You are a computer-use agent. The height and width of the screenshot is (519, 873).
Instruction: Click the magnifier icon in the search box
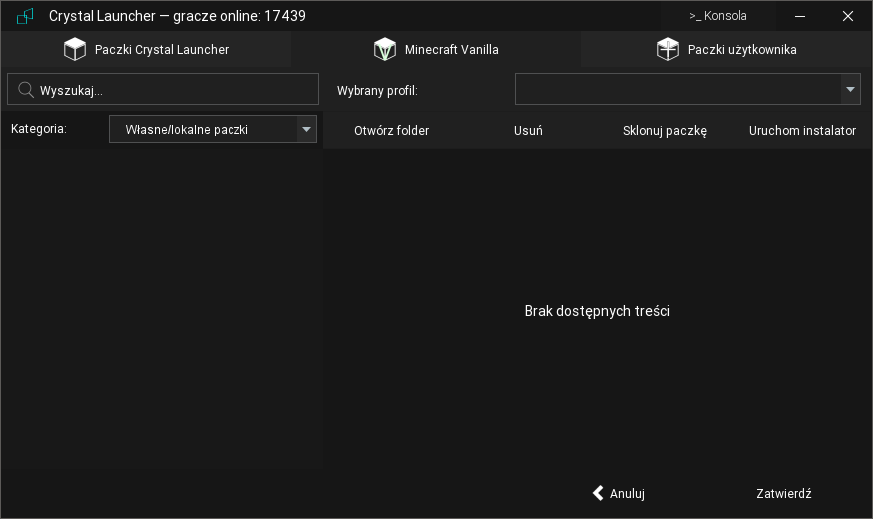tap(26, 90)
